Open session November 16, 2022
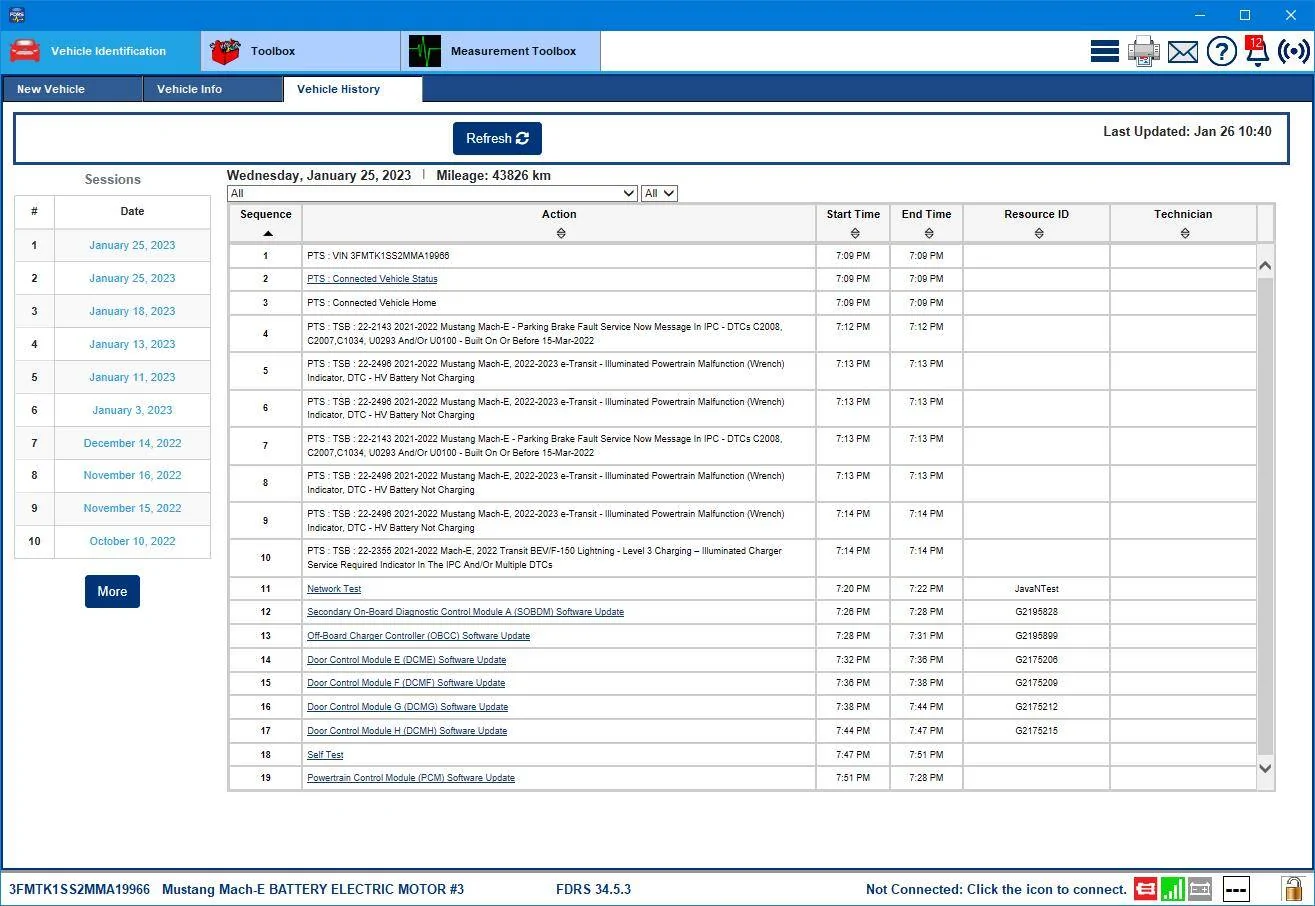This screenshot has width=1315, height=906. (132, 475)
